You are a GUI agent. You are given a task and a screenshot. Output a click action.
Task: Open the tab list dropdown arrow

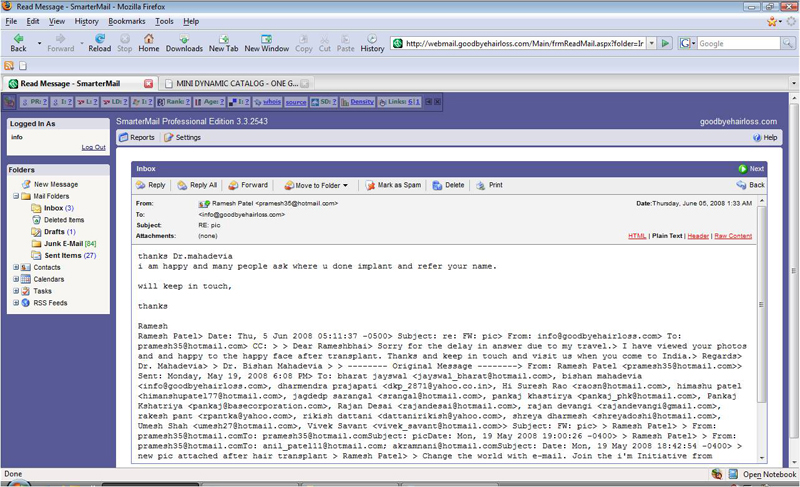click(793, 84)
